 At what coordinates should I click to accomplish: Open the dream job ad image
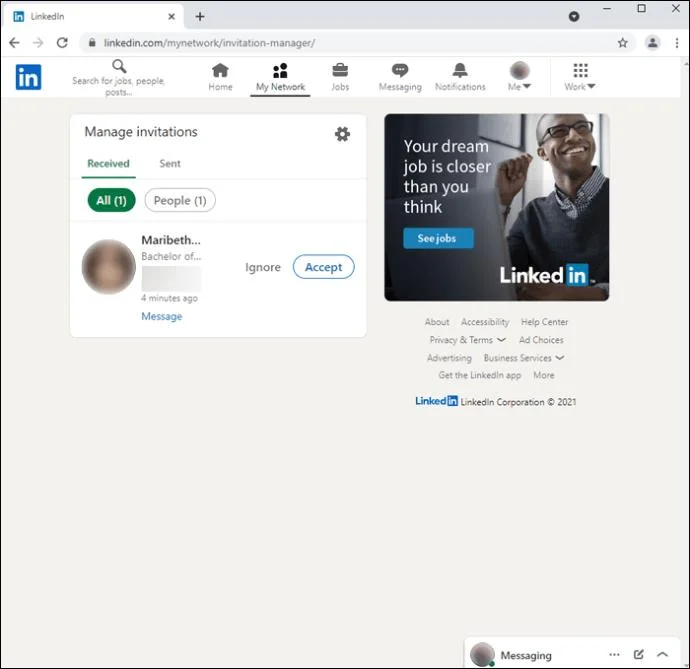point(496,207)
